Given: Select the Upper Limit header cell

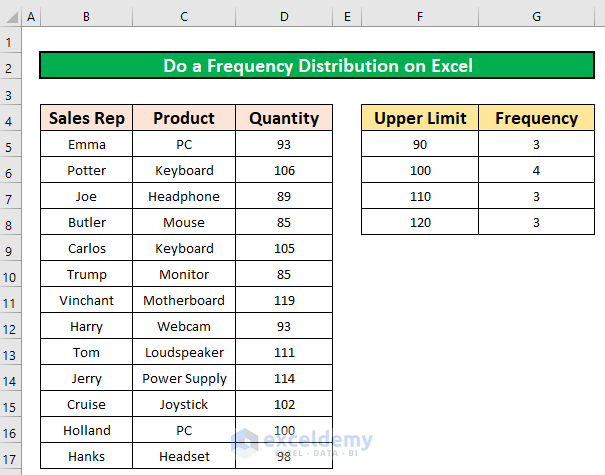Looking at the screenshot, I should (x=420, y=118).
